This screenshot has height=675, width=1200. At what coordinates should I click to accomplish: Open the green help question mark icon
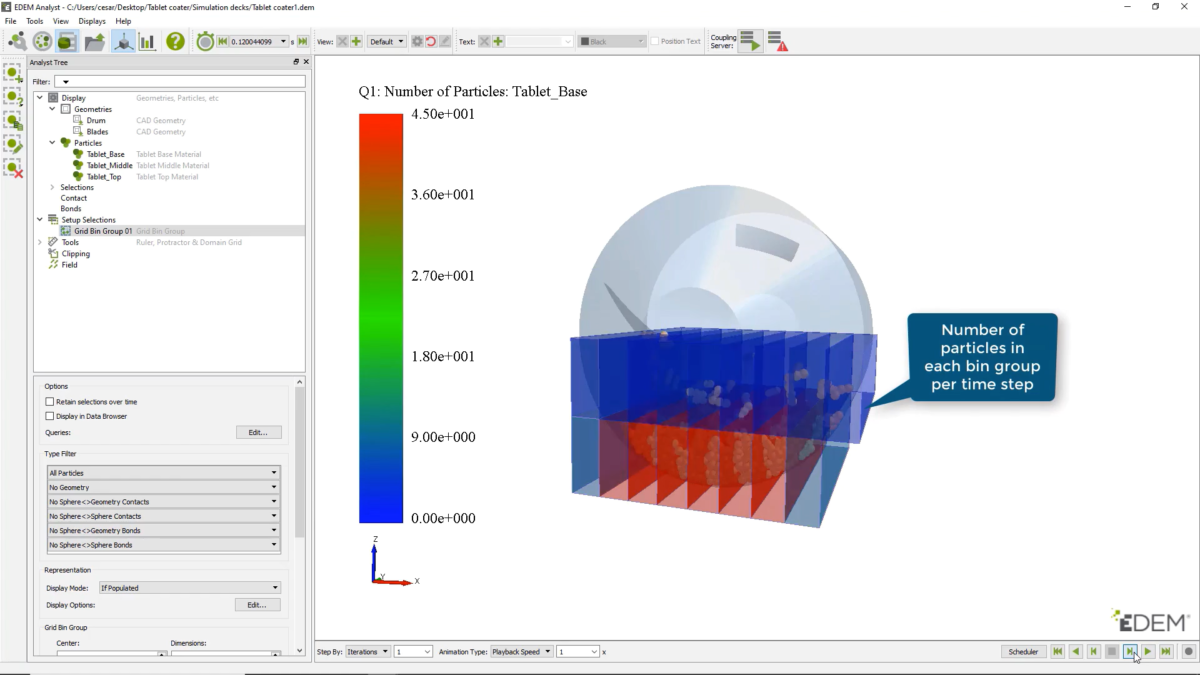176,41
